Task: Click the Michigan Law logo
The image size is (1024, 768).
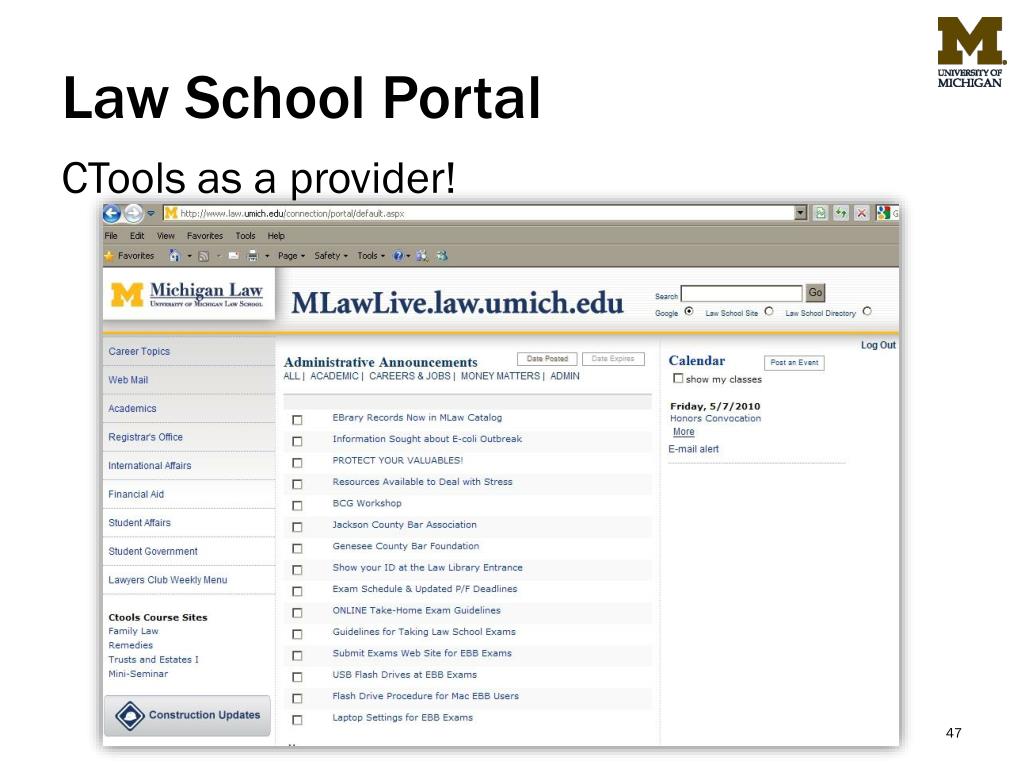Action: [x=187, y=294]
